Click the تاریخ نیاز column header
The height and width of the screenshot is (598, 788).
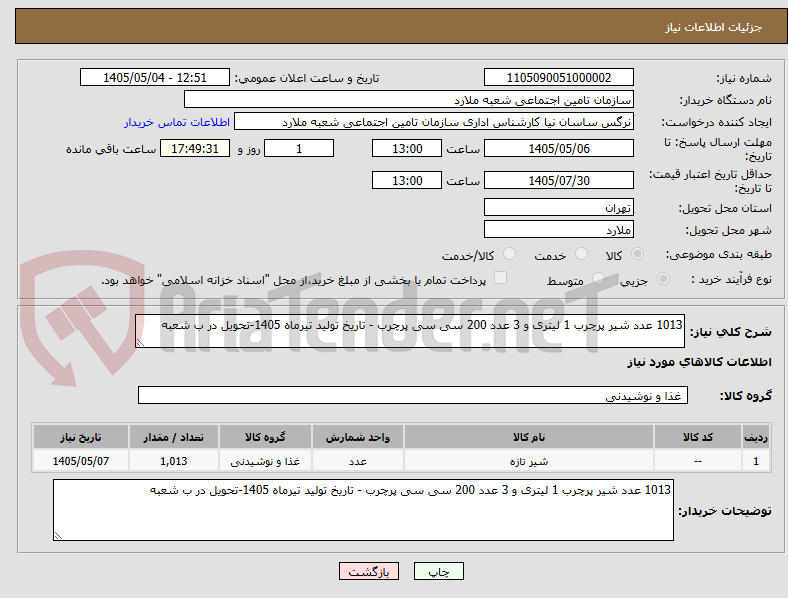[81, 437]
